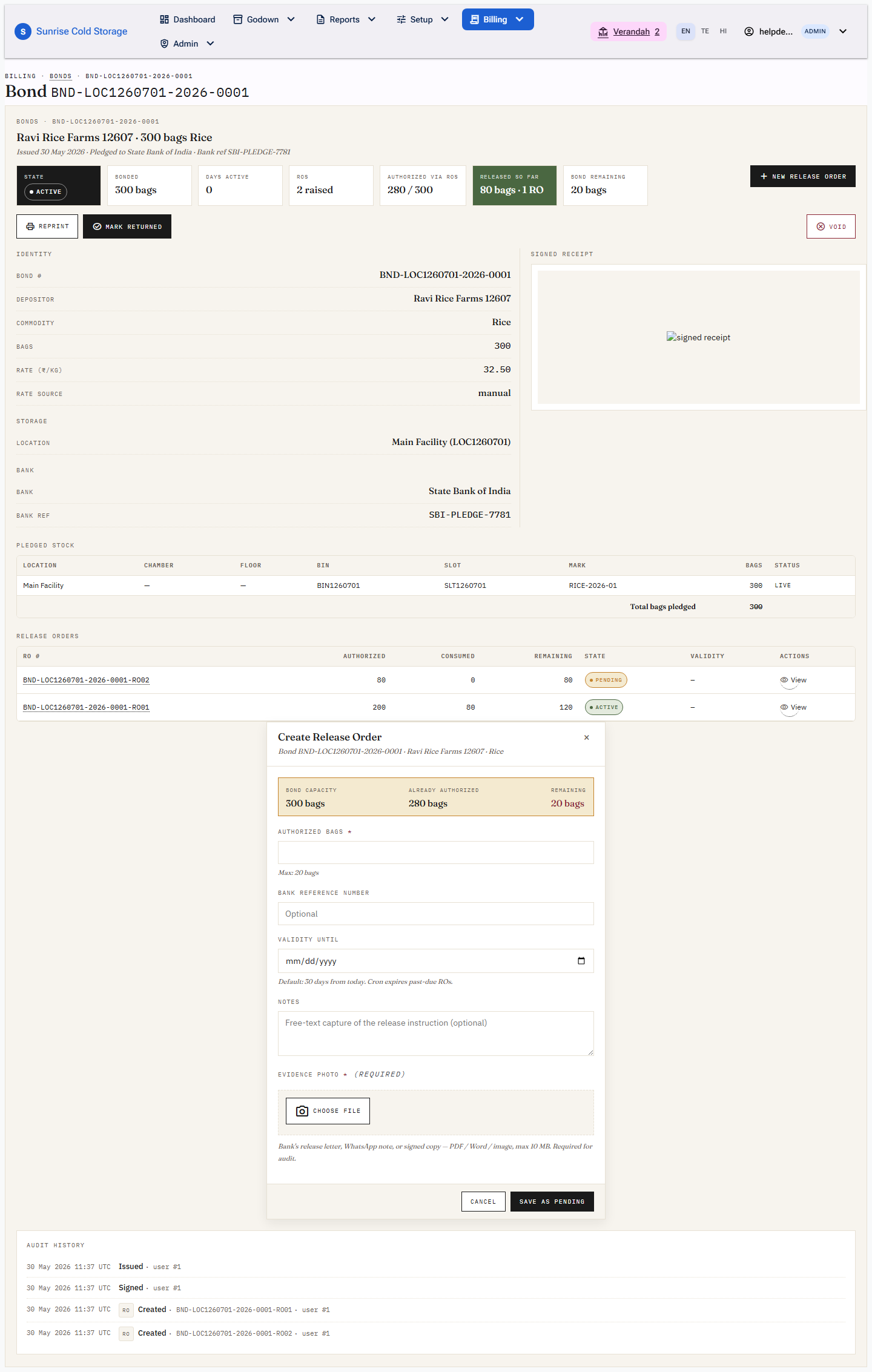Click the SBI-PLEDGE-7781 bank ref value

pos(470,515)
